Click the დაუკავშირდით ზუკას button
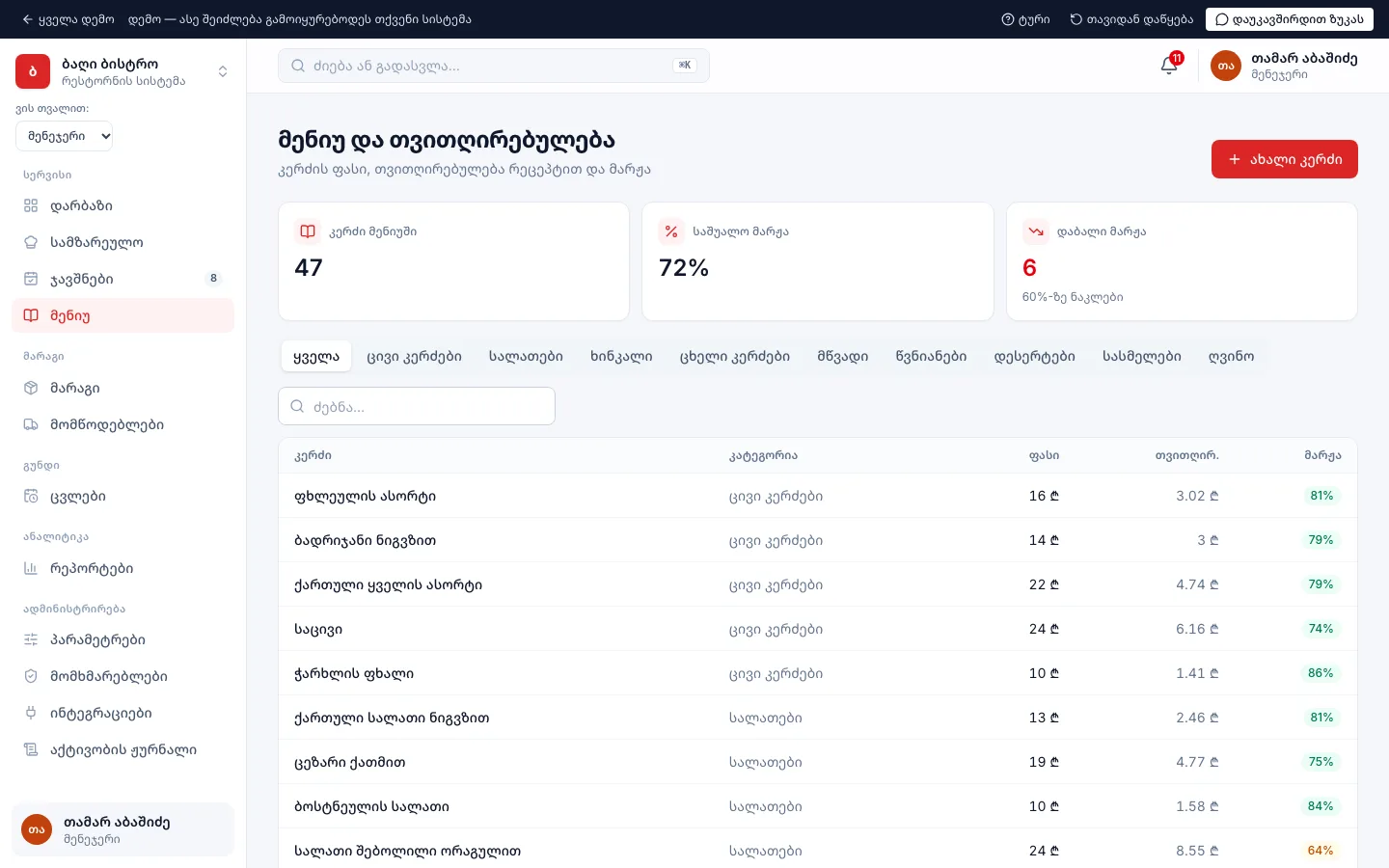Image resolution: width=1389 pixels, height=868 pixels. tap(1289, 19)
